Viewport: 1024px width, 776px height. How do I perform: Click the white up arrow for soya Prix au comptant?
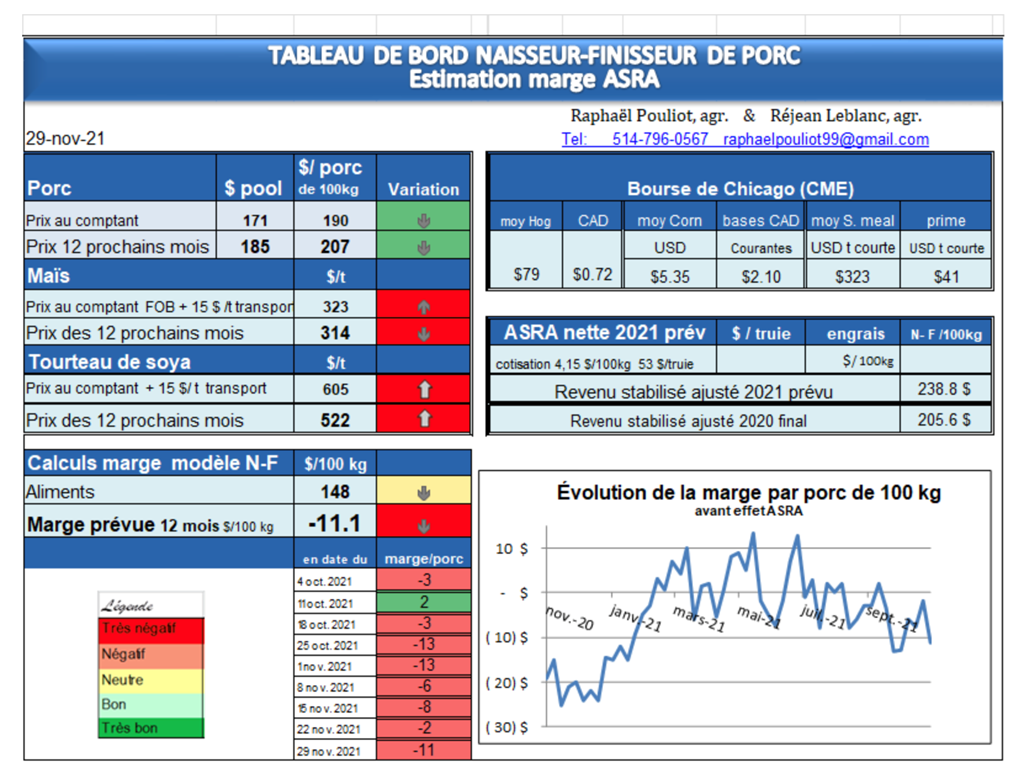pos(424,389)
